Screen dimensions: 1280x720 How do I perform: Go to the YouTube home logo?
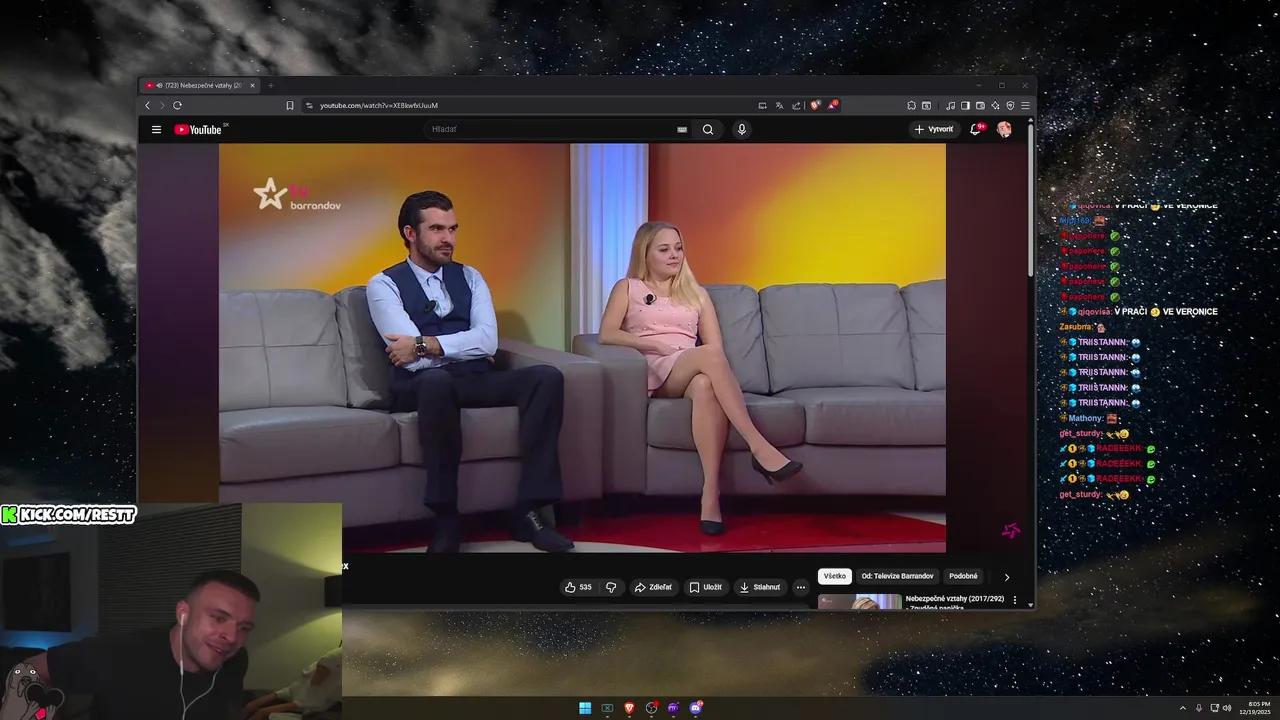198,129
